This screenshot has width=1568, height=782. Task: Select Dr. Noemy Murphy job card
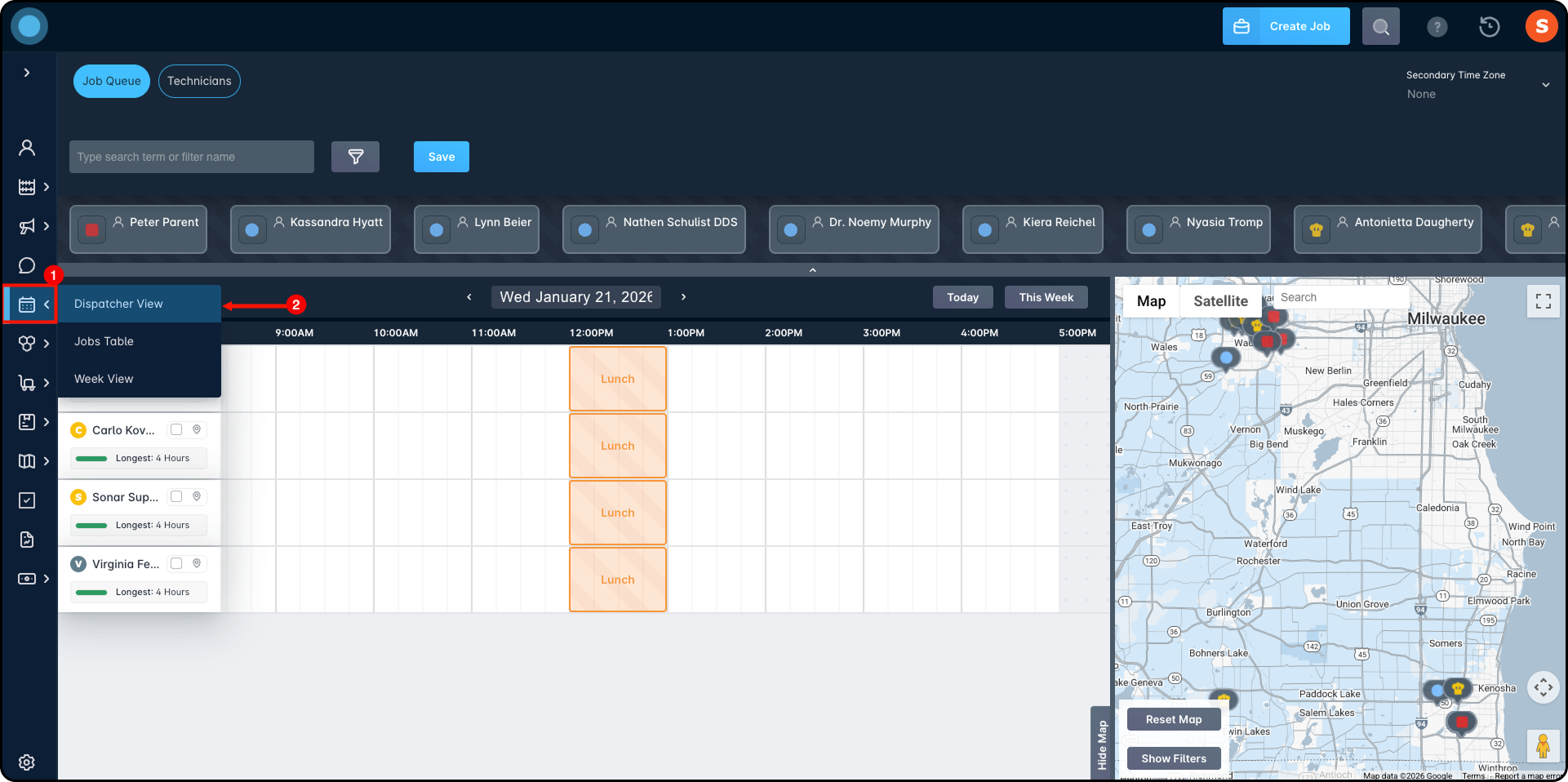coord(854,229)
